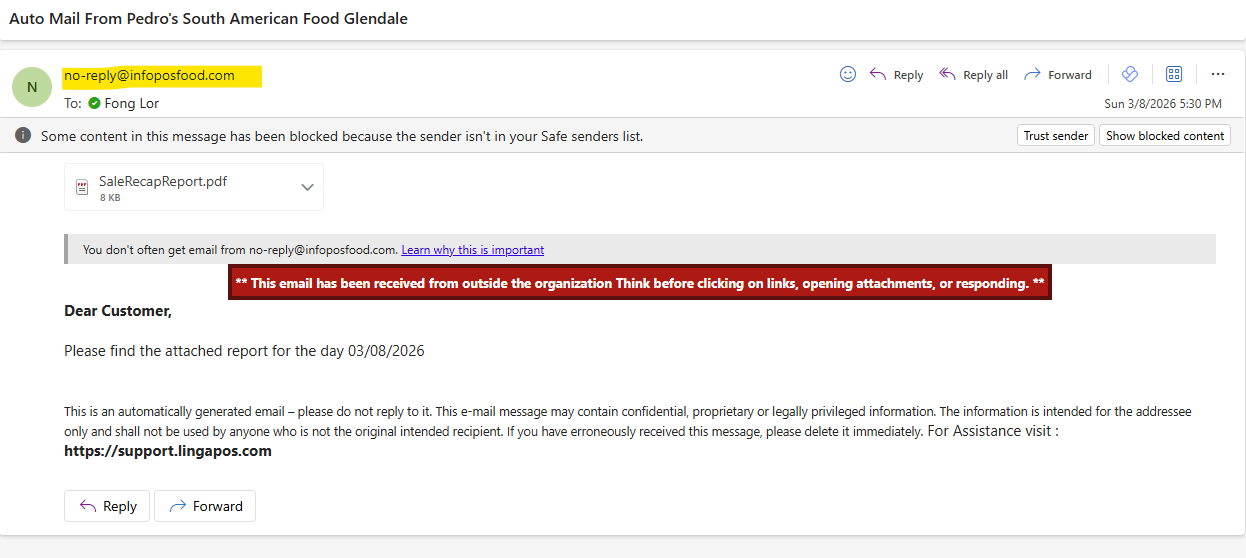Click the PDF file icon of the attachment
This screenshot has width=1246, height=558.
coord(82,187)
